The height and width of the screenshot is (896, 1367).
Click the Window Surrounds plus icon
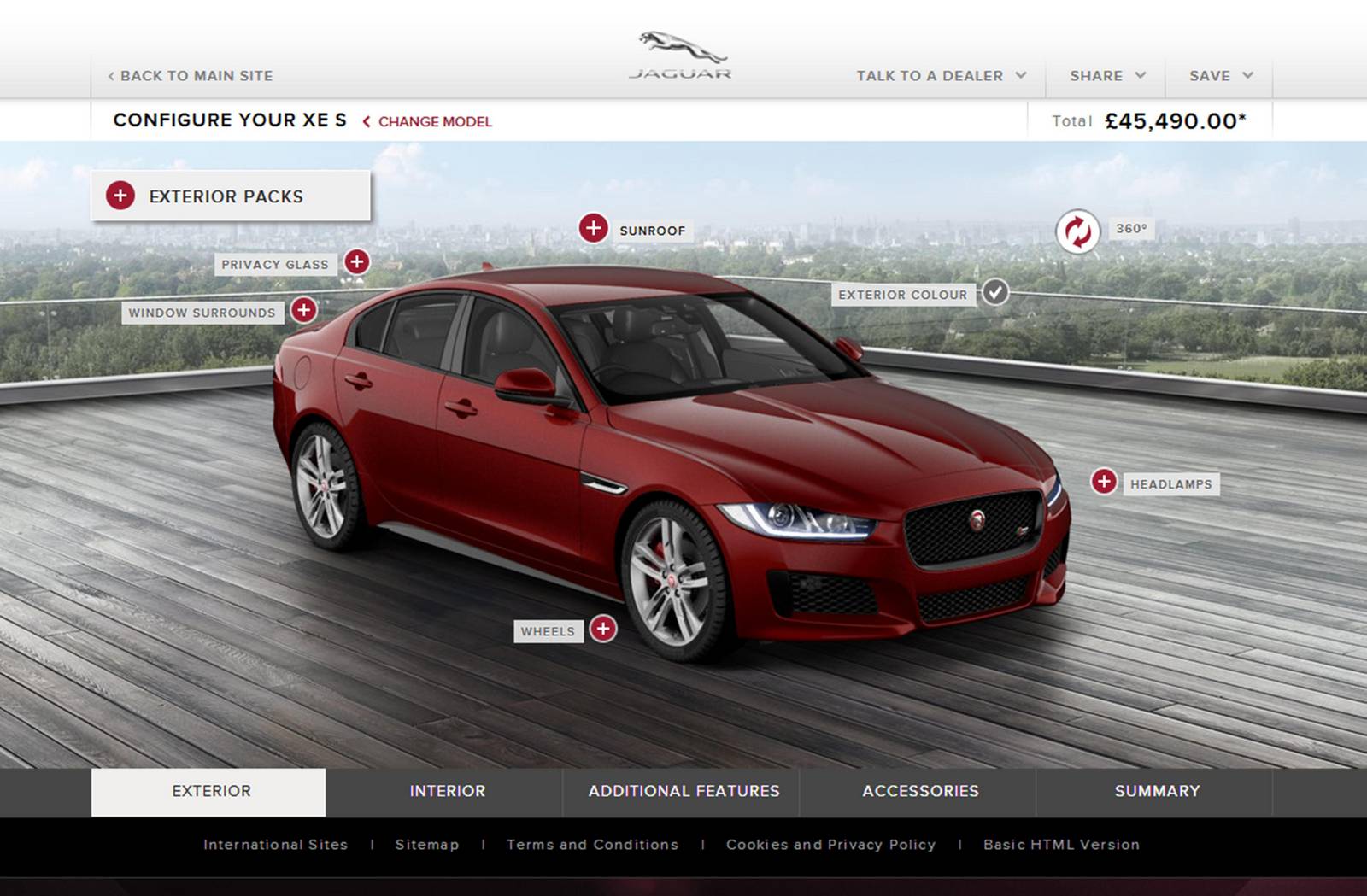point(304,310)
